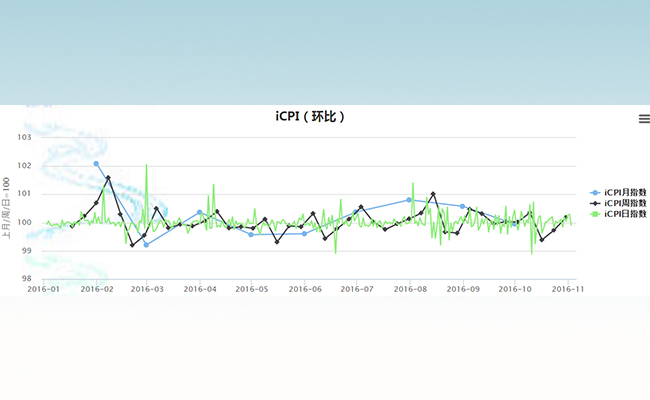Click the lowest blue monthly point near 2016-03

tap(146, 244)
